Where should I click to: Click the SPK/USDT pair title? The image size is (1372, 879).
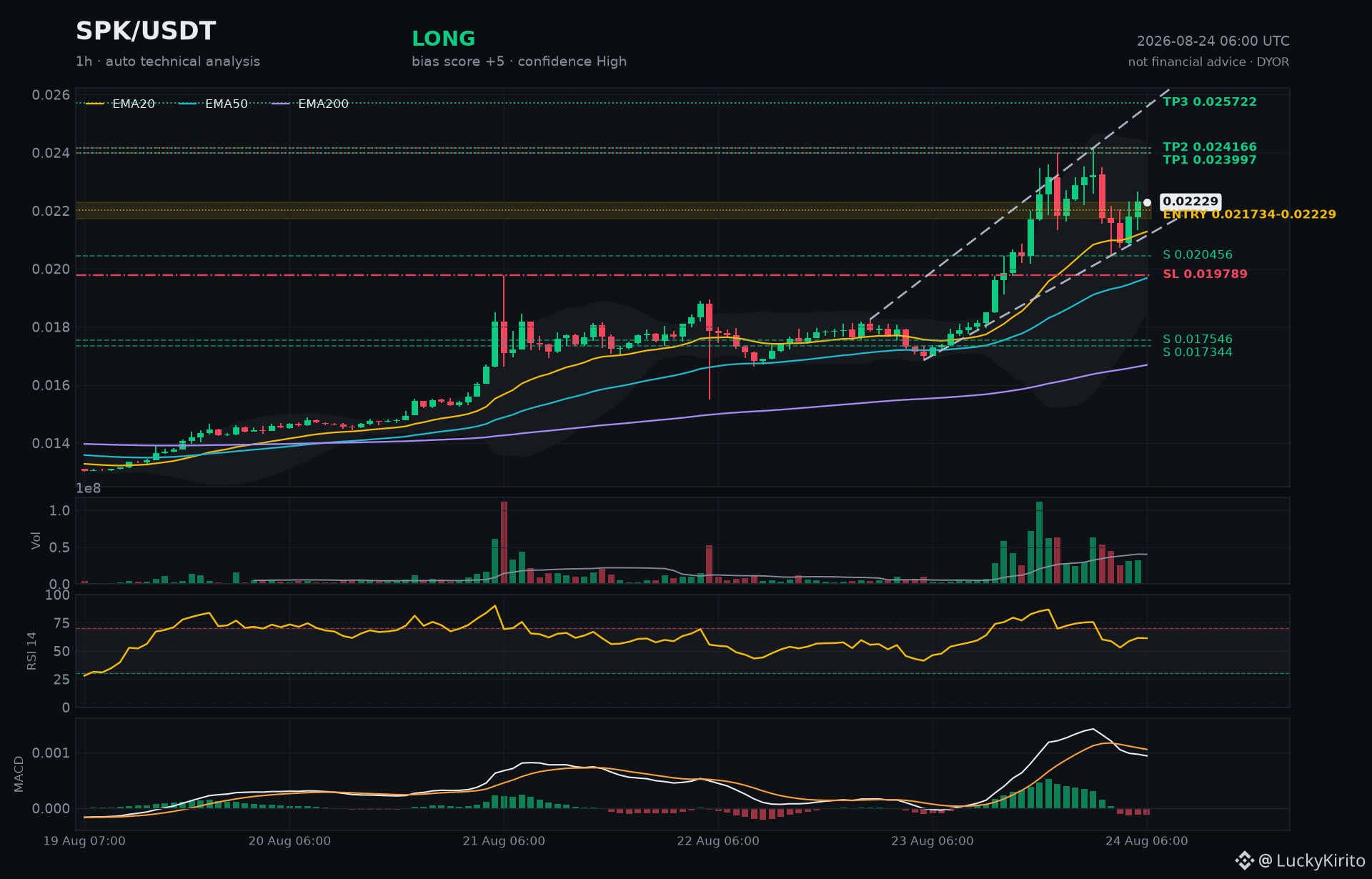146,31
